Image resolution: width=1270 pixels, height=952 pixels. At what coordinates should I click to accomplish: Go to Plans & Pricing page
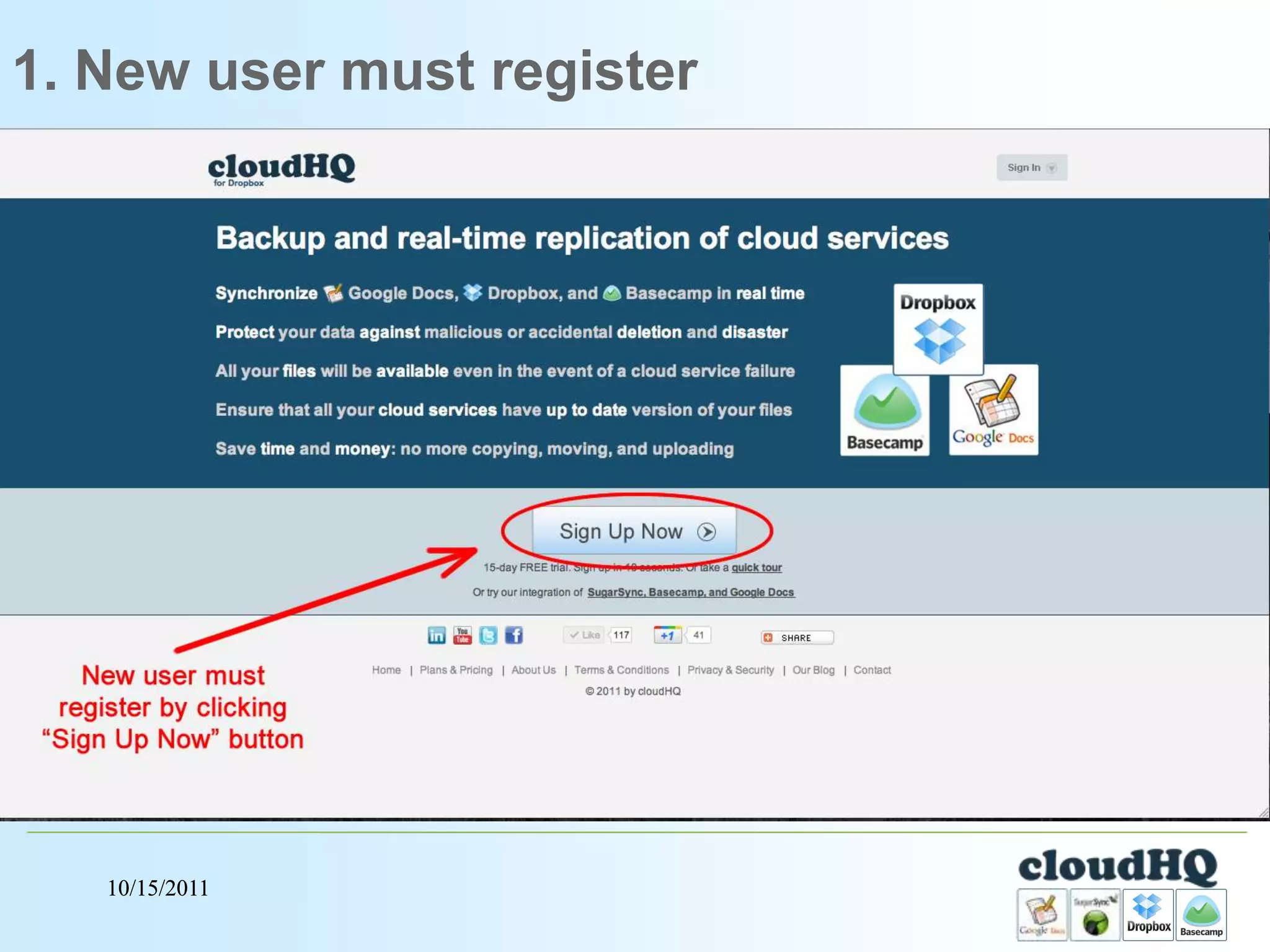(x=456, y=670)
